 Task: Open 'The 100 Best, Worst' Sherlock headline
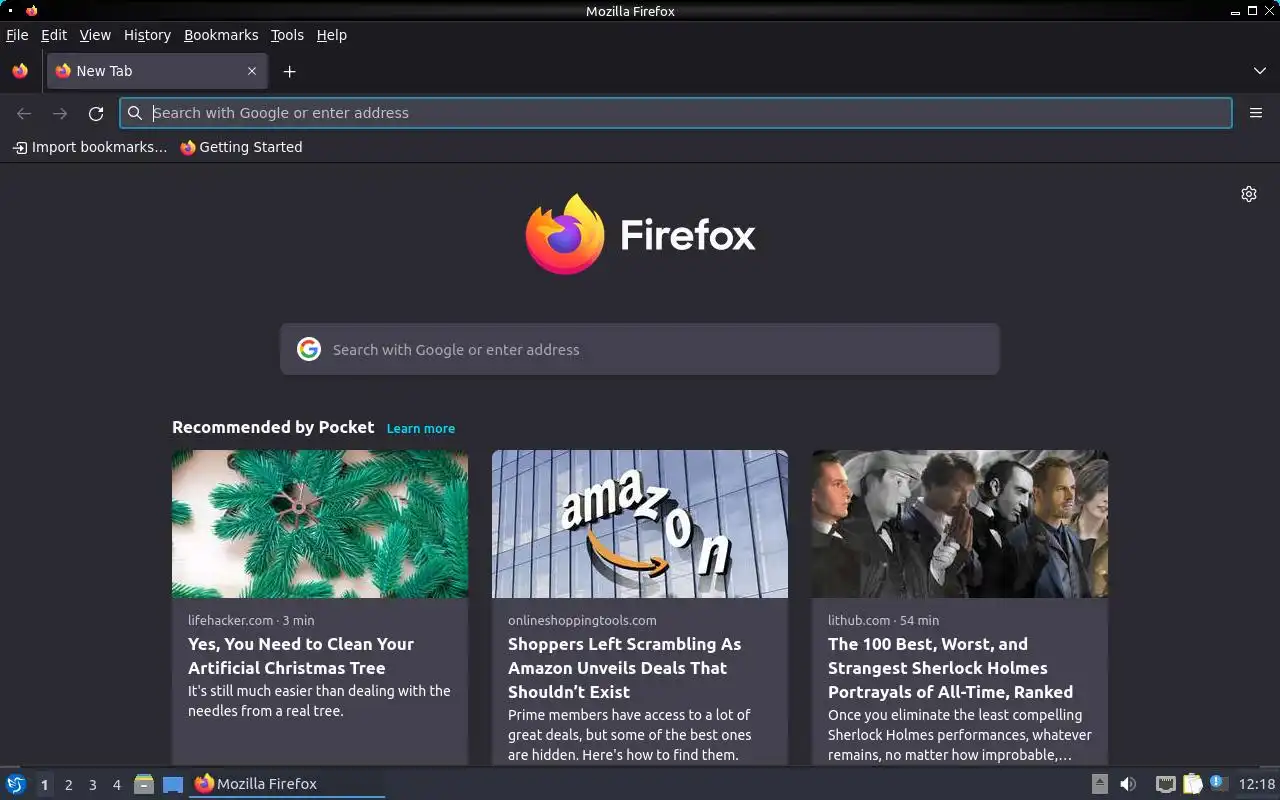950,668
